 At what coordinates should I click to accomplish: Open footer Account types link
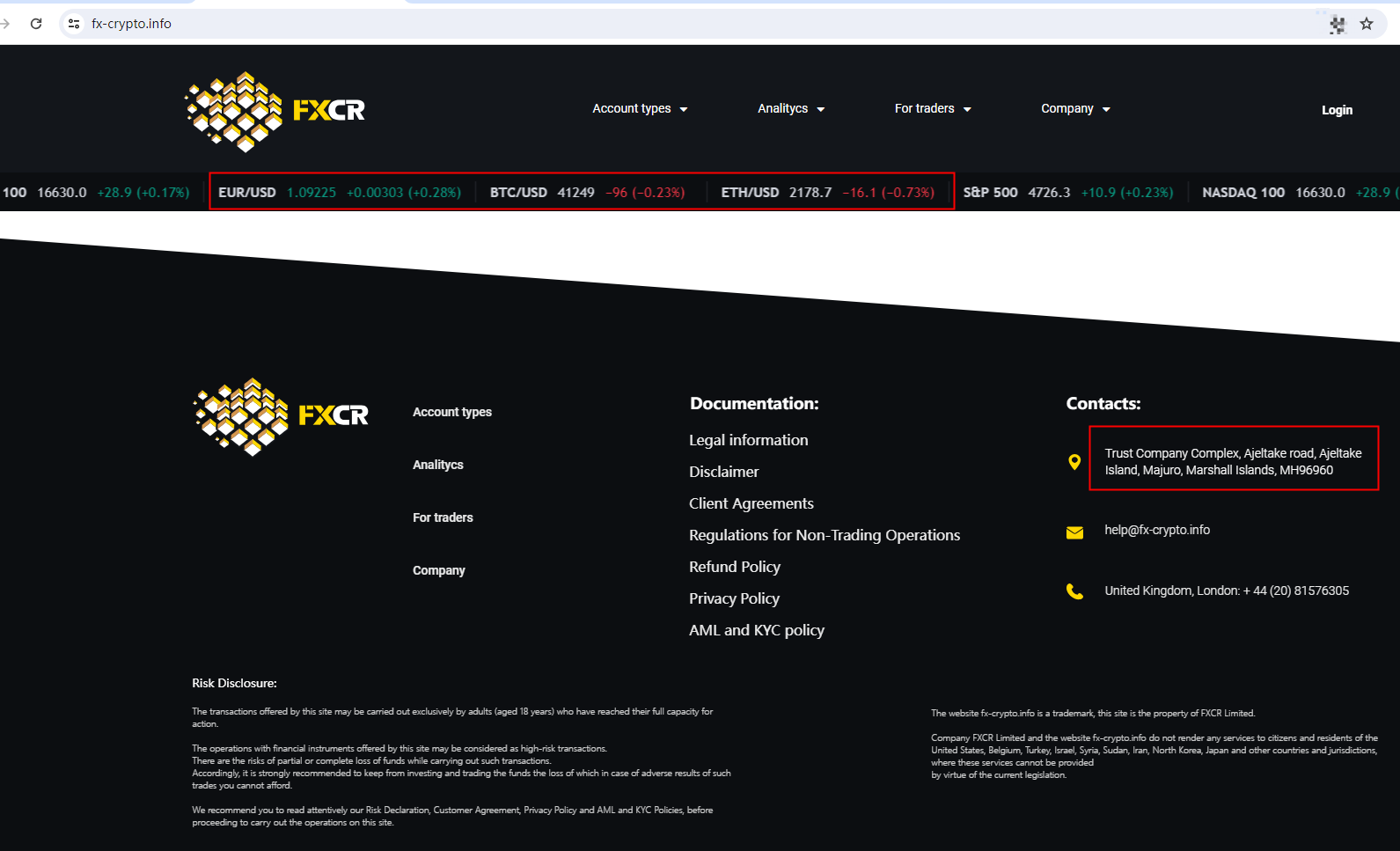(x=452, y=412)
